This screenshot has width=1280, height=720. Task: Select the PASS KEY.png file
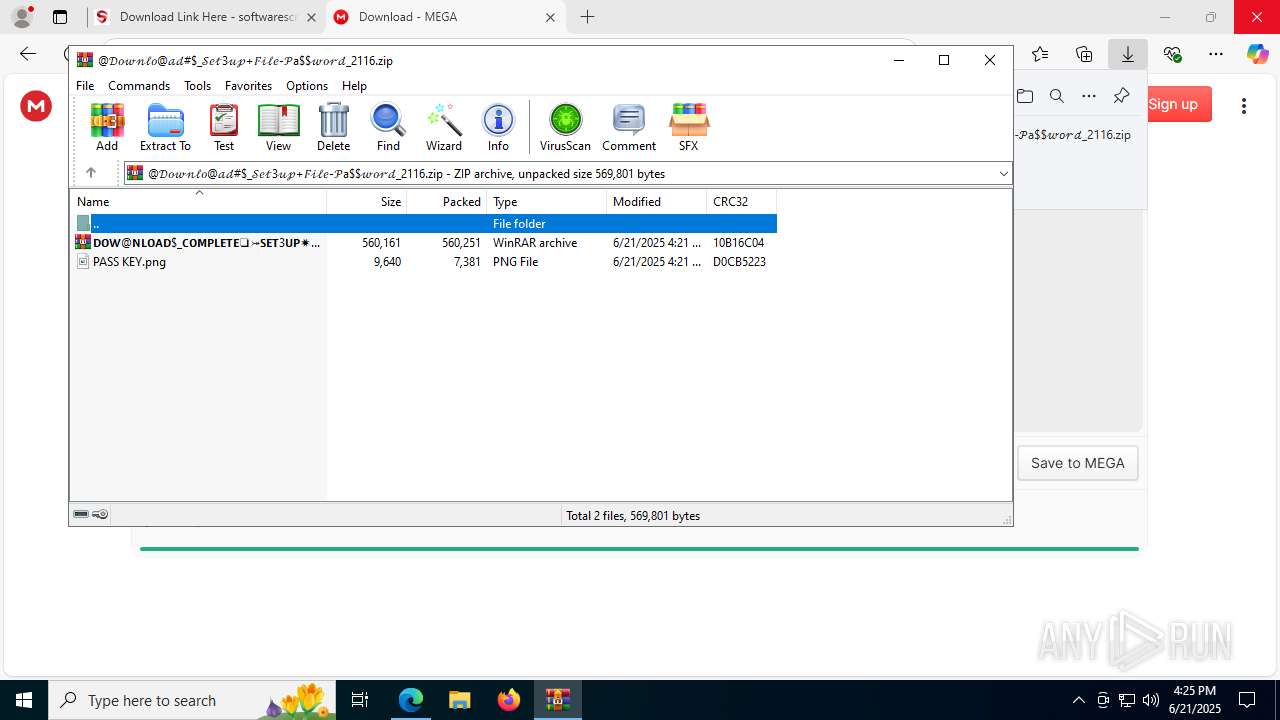point(424,262)
